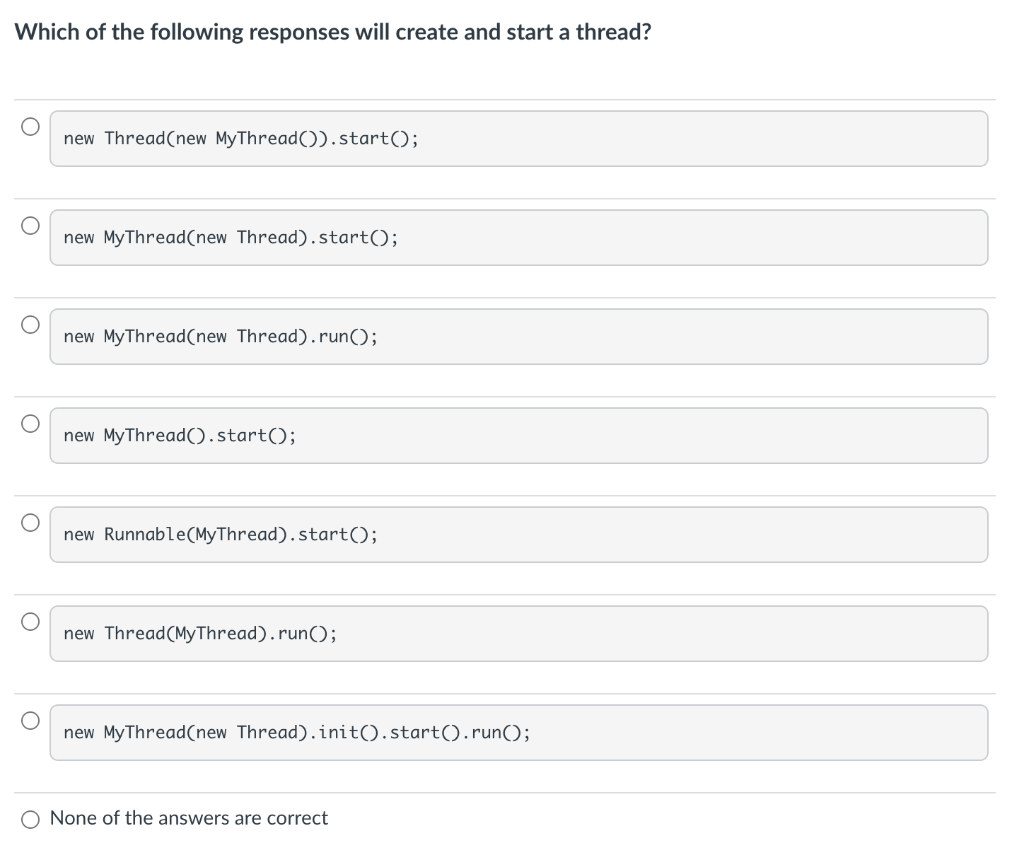Click the None of the answers are correct label
1024x867 pixels.
[x=189, y=818]
